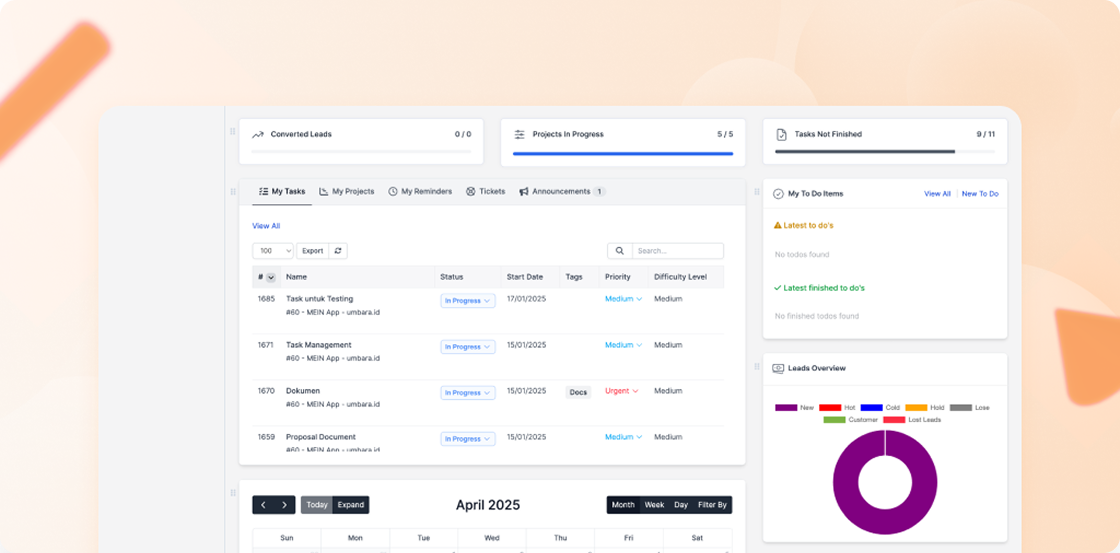Toggle the Lost Leads legend swatch

[894, 419]
